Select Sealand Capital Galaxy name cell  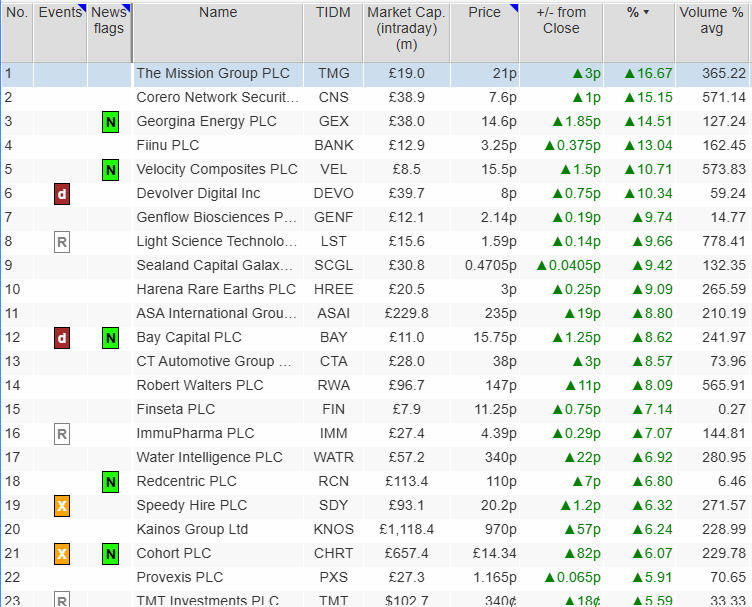[x=218, y=265]
